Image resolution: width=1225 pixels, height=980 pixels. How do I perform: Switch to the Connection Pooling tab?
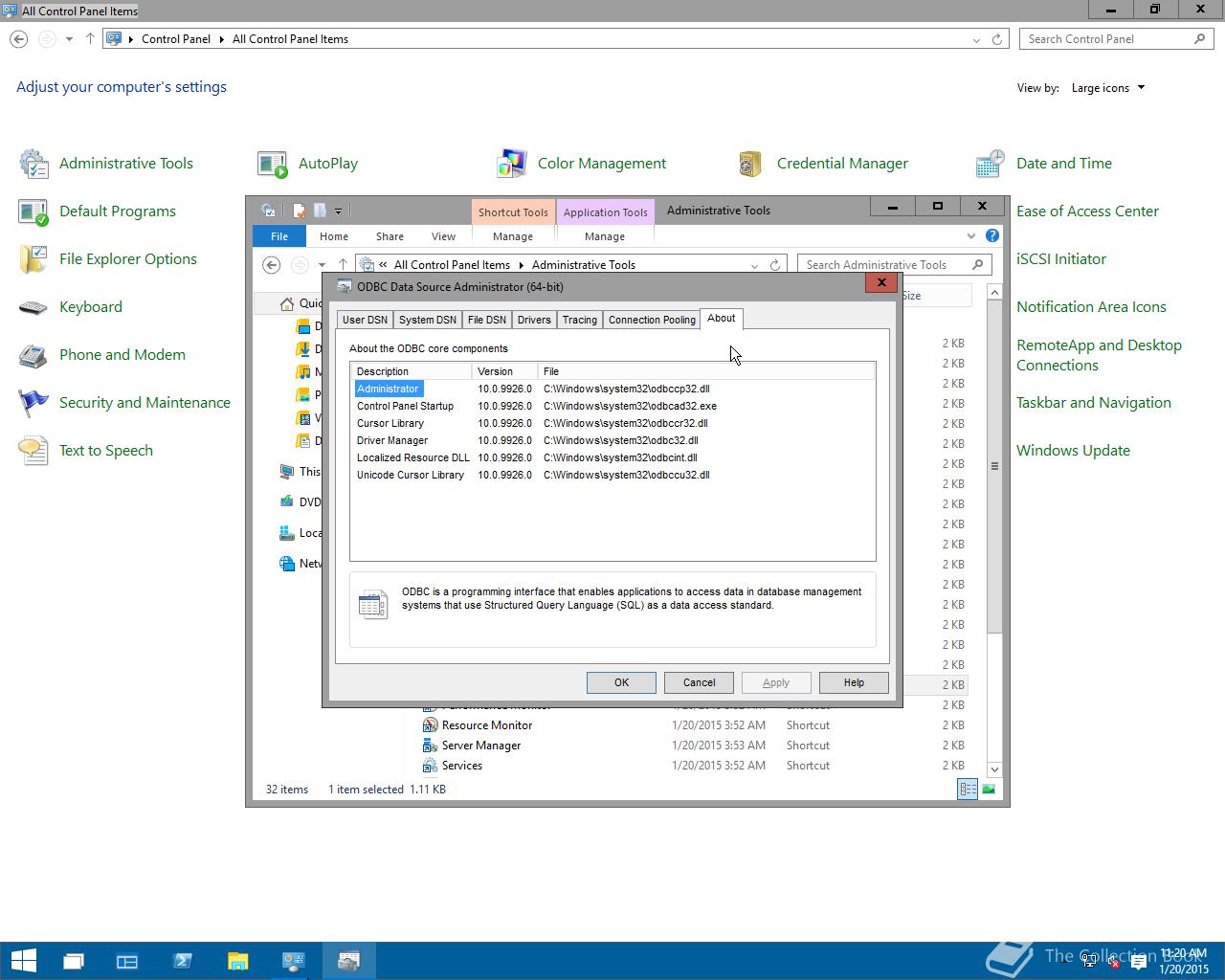[653, 320]
